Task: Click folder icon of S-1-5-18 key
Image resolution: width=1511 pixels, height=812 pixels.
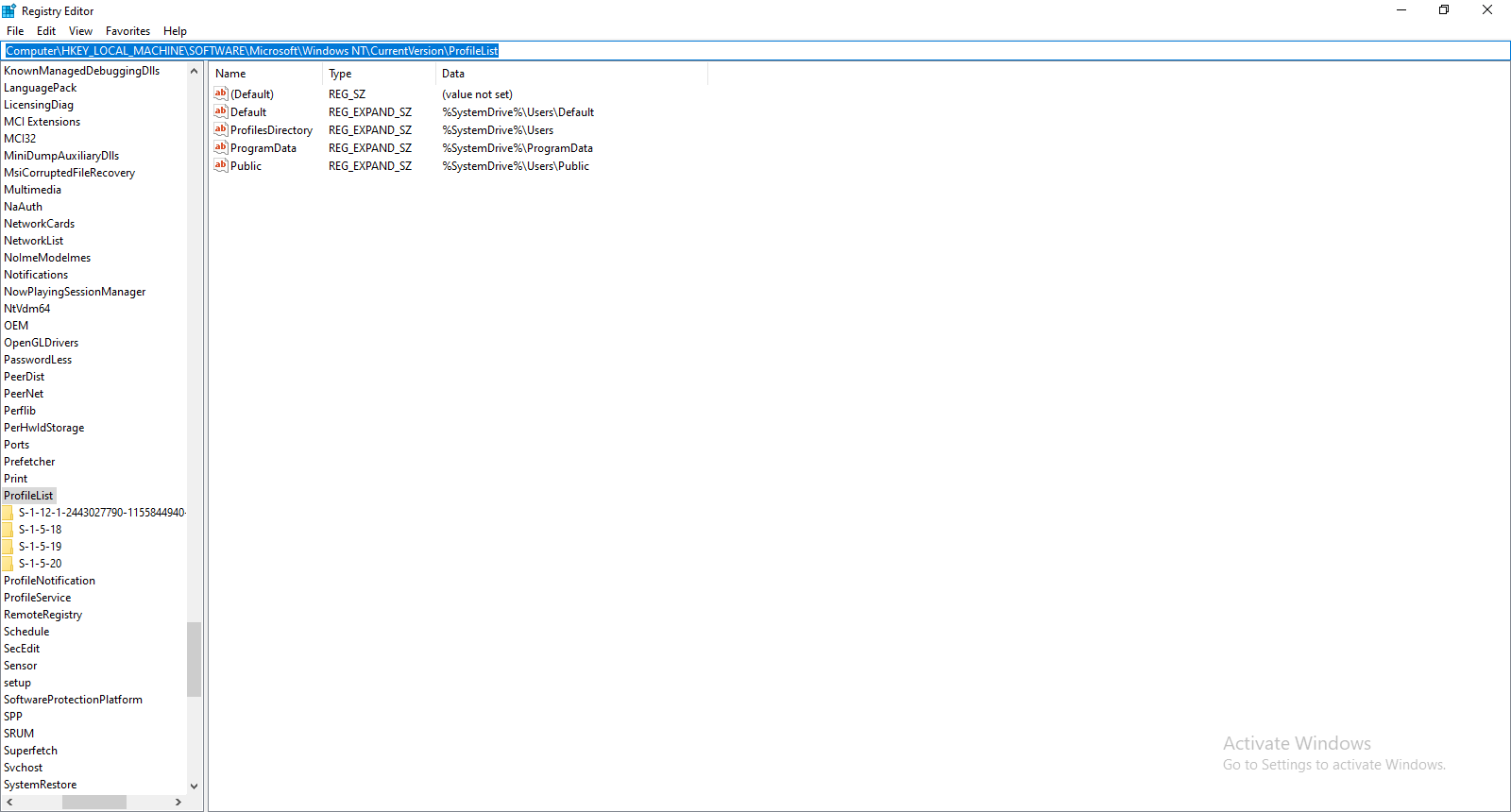Action: (8, 530)
